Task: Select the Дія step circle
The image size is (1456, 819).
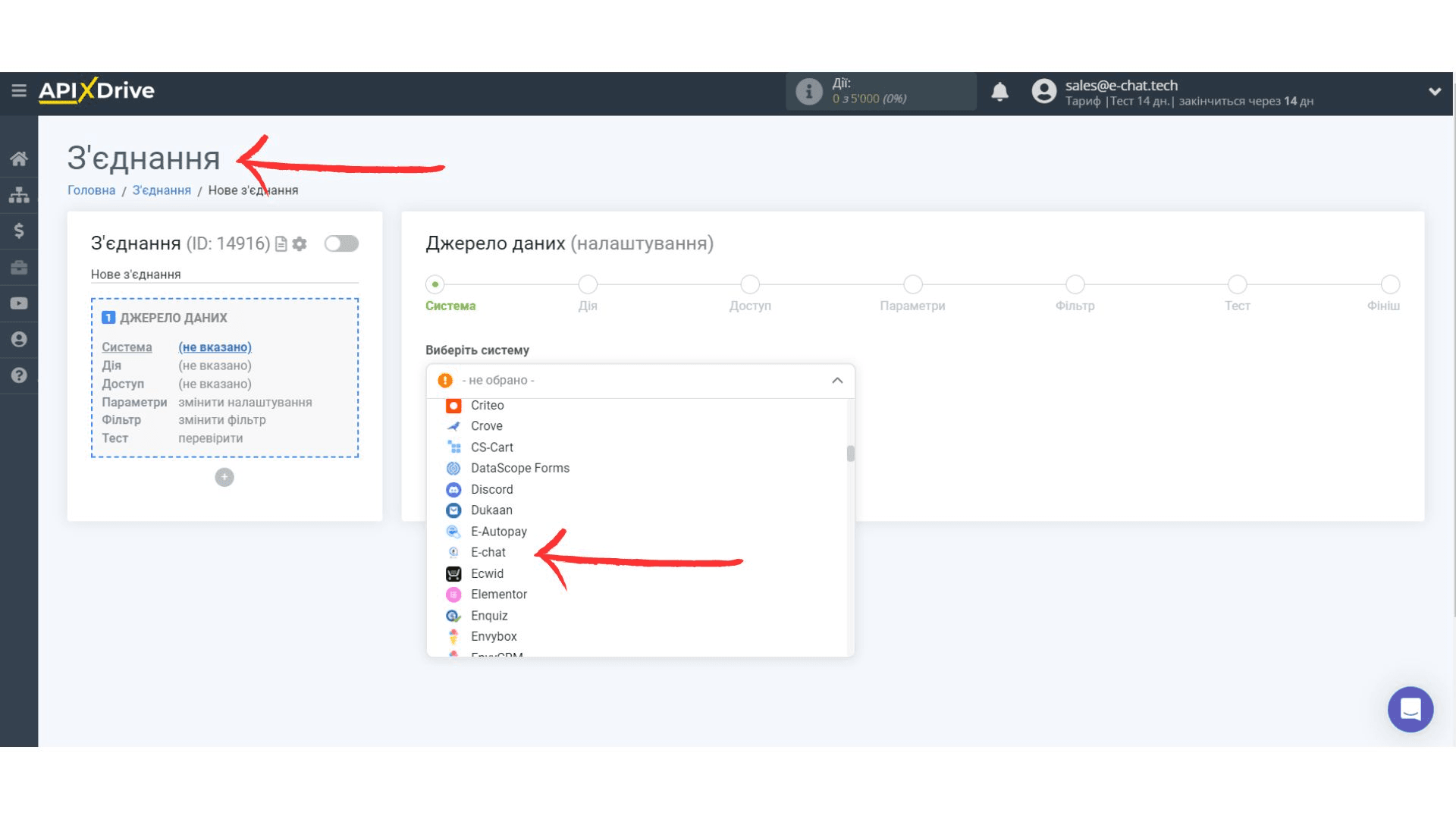Action: (x=588, y=284)
